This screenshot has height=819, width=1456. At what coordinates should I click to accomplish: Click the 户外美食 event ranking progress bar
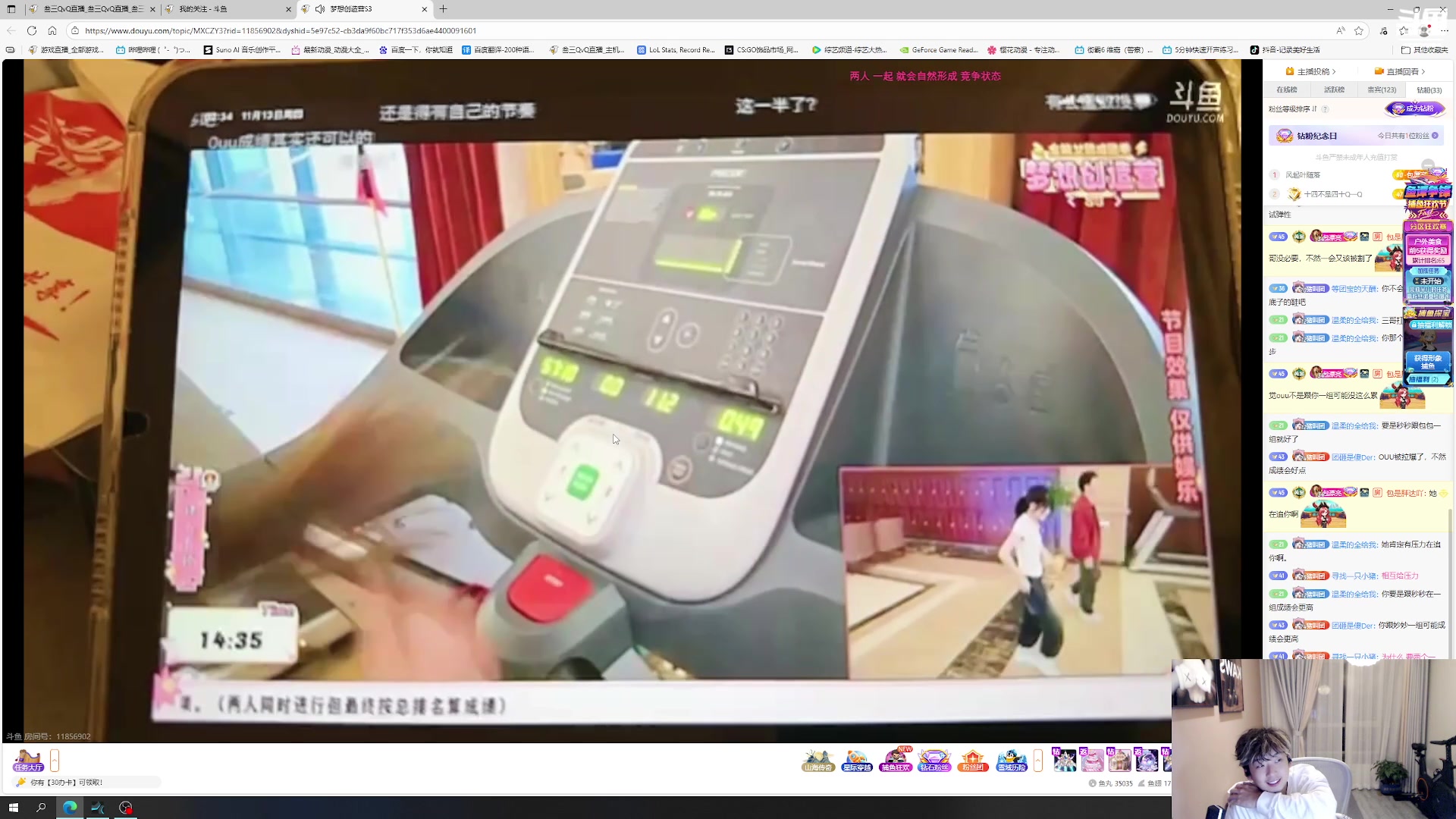coord(1429,259)
